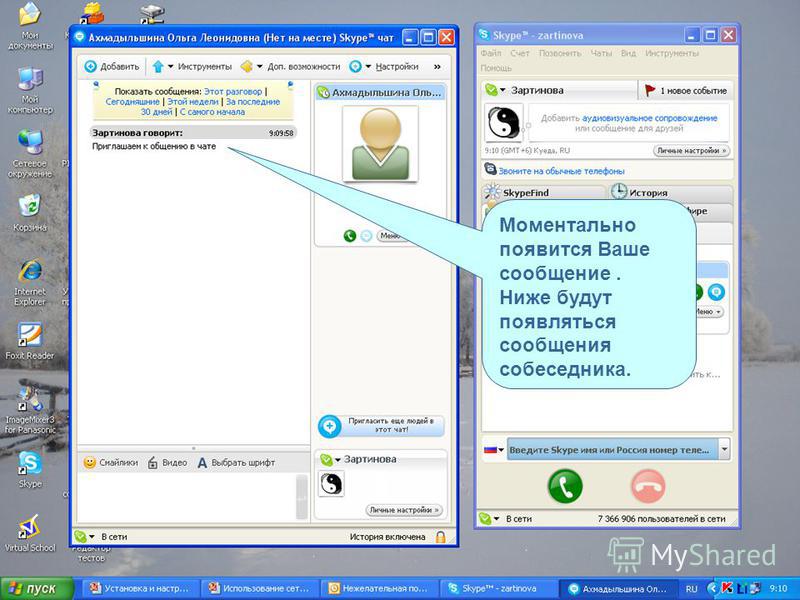Click the contact avatar of Ахмадыльшина

[x=380, y=144]
